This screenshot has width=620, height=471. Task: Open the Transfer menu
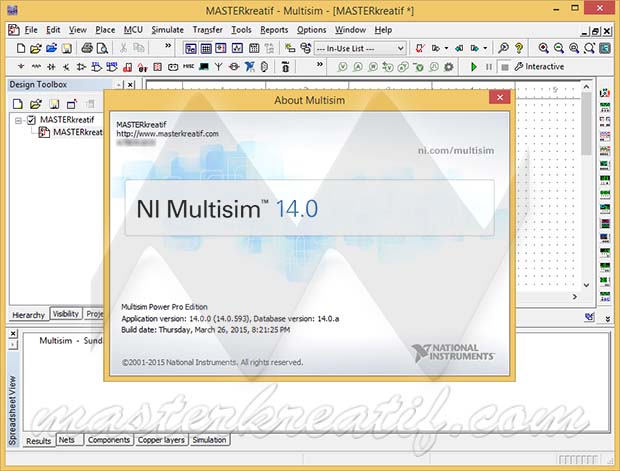(208, 30)
